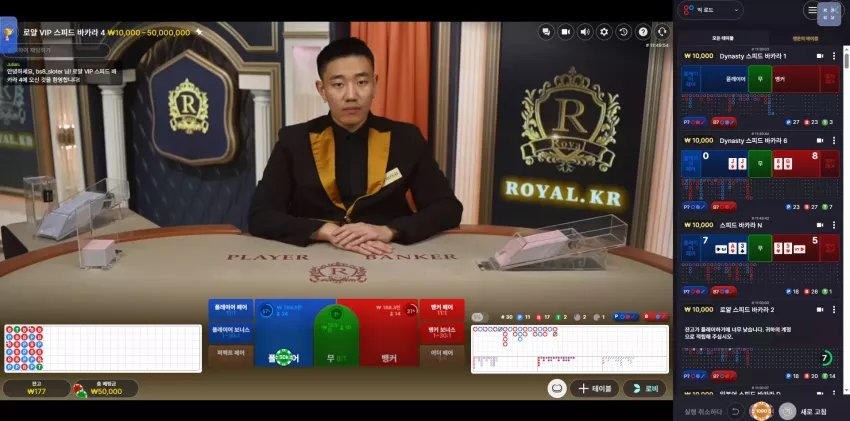
Task: Open more options for Dynasty 스피드 바카라 1
Action: (834, 56)
